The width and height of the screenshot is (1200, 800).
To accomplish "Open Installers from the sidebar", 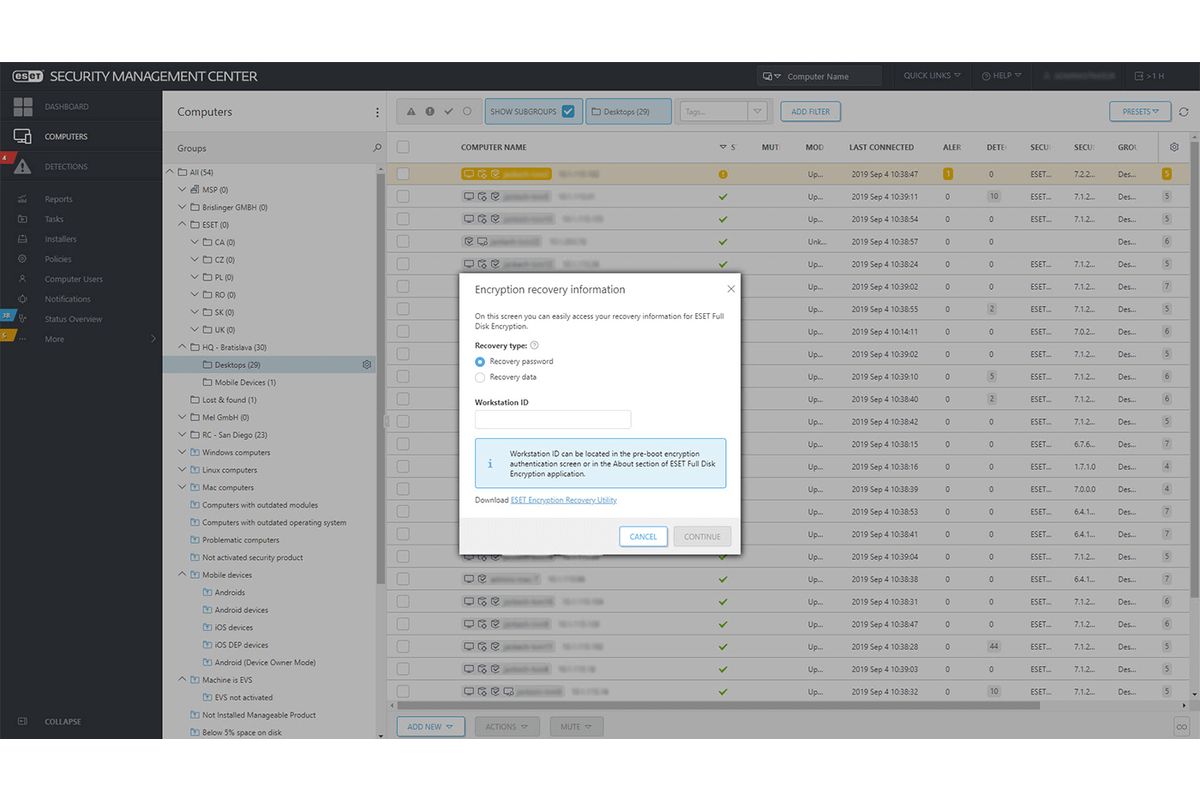I will [x=60, y=239].
